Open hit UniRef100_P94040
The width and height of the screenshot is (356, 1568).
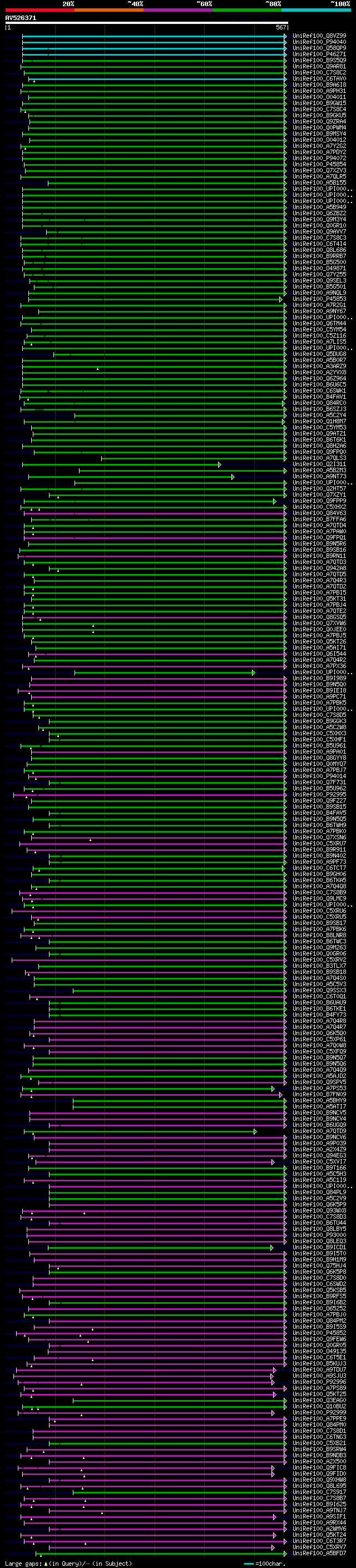319,42
